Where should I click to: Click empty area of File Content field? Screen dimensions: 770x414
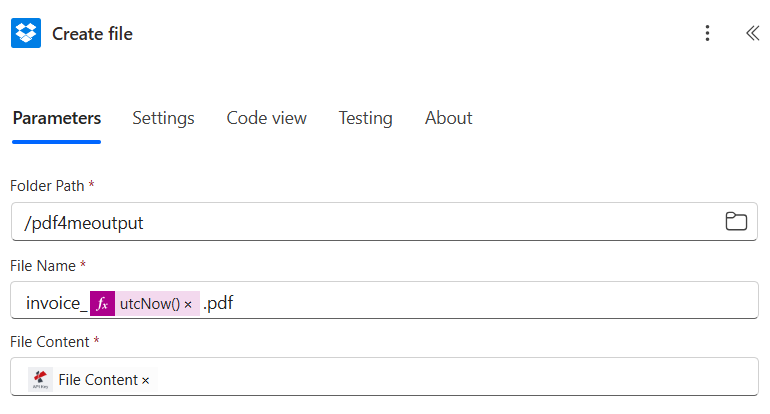pyautogui.click(x=450, y=379)
